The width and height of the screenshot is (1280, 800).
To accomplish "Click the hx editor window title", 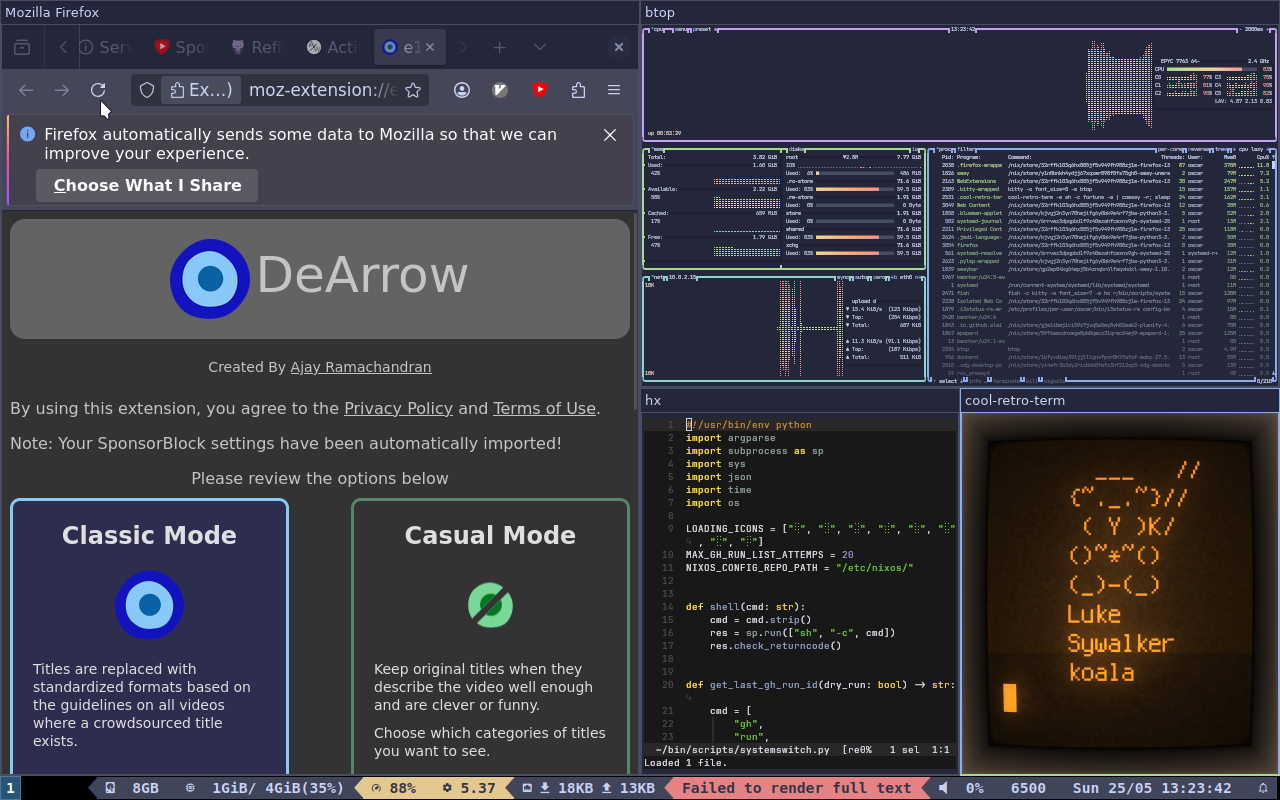I will (800, 400).
